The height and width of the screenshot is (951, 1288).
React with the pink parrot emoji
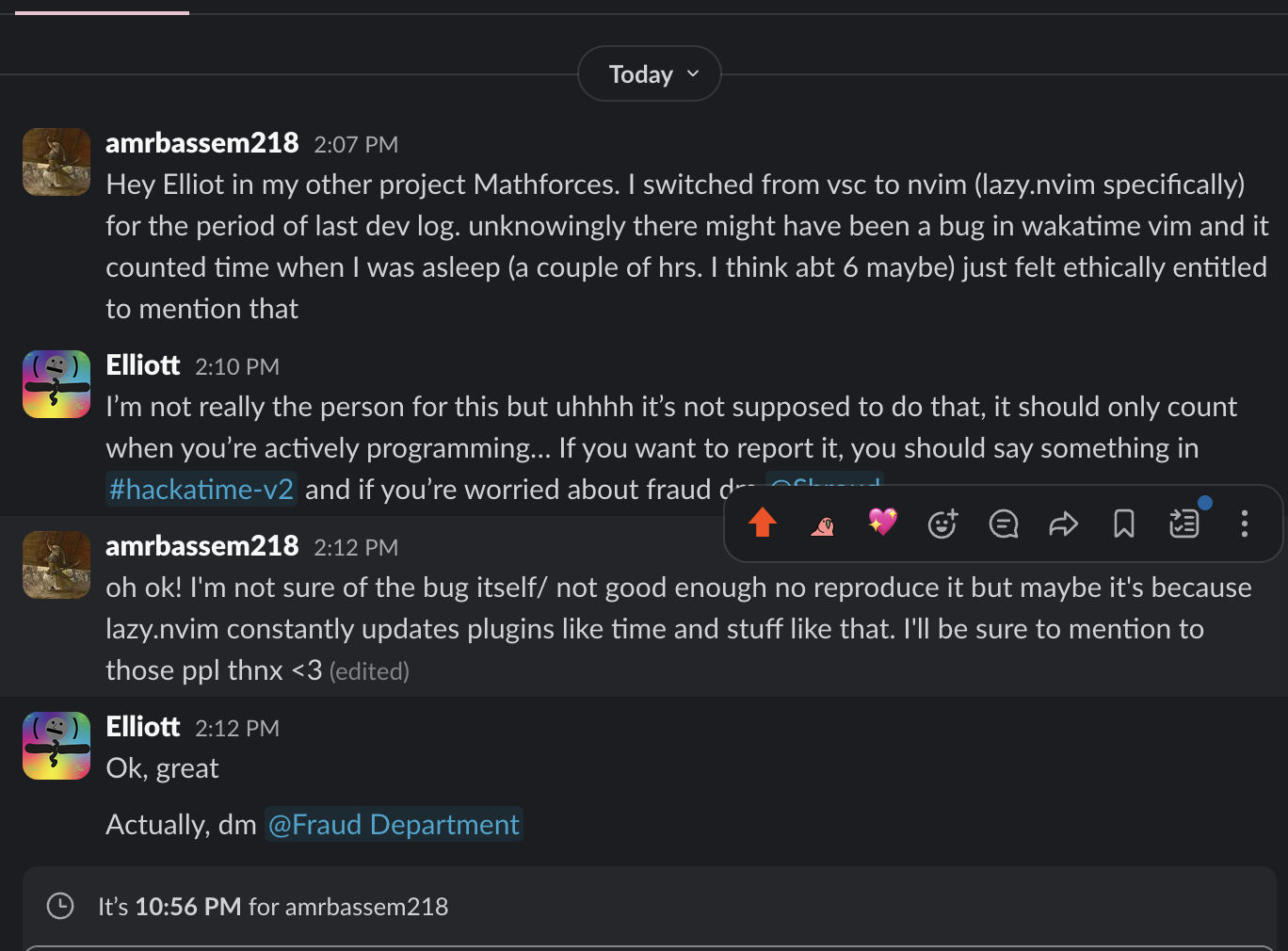coord(823,524)
